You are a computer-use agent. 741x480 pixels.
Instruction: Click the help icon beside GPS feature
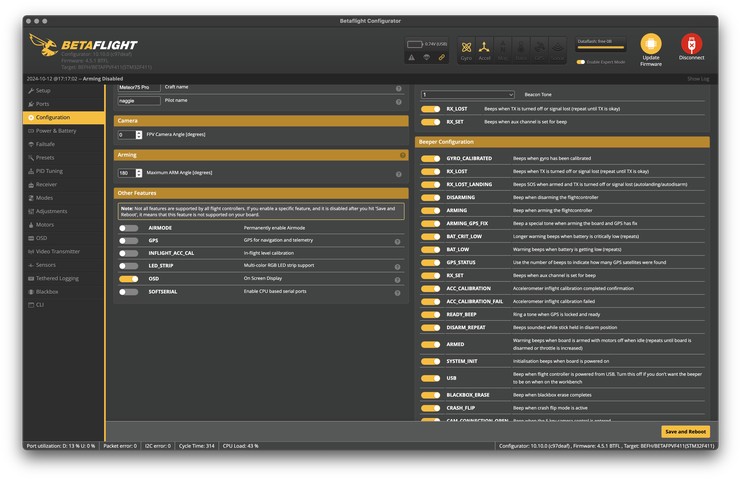[398, 241]
